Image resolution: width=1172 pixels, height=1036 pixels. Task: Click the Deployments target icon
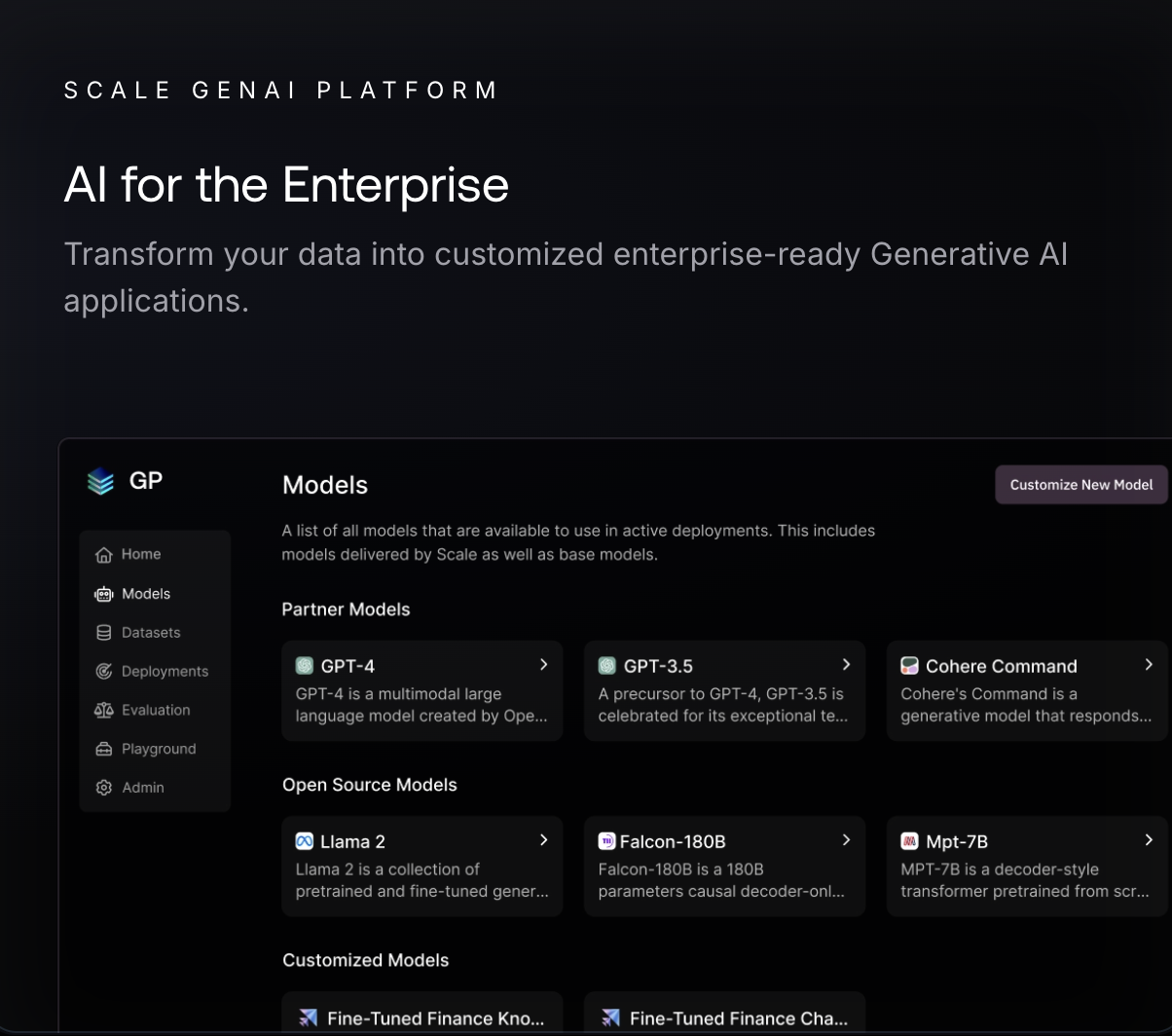click(x=104, y=672)
